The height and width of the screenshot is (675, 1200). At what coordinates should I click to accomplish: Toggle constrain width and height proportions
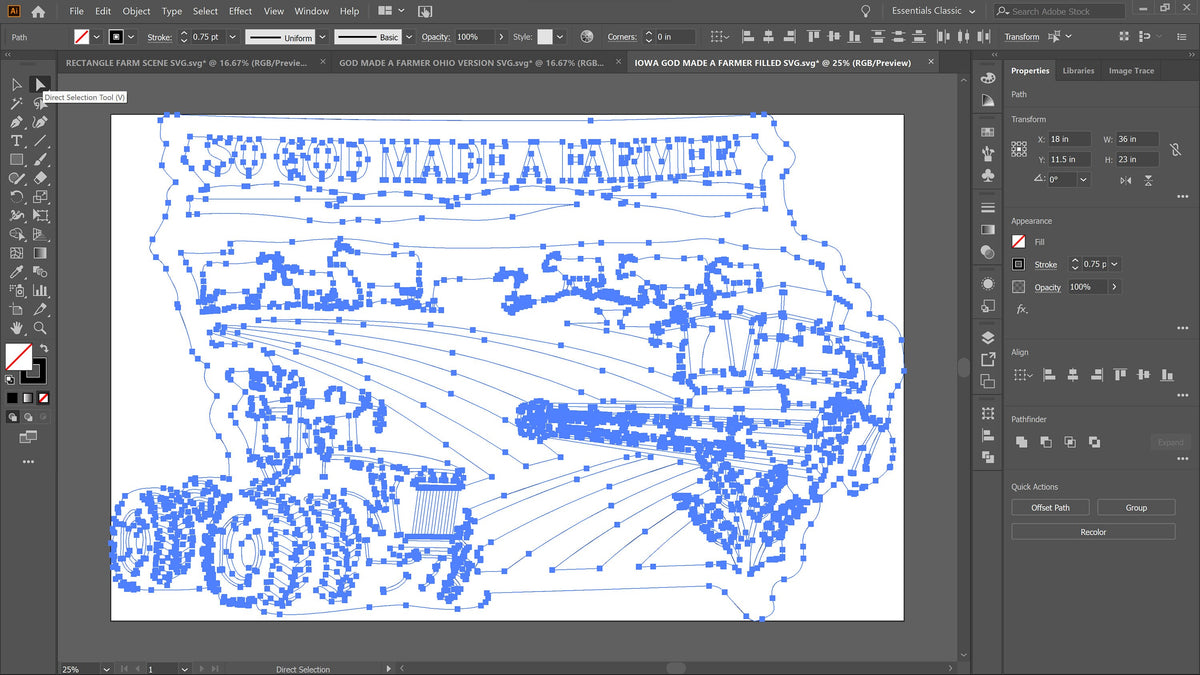point(1176,149)
